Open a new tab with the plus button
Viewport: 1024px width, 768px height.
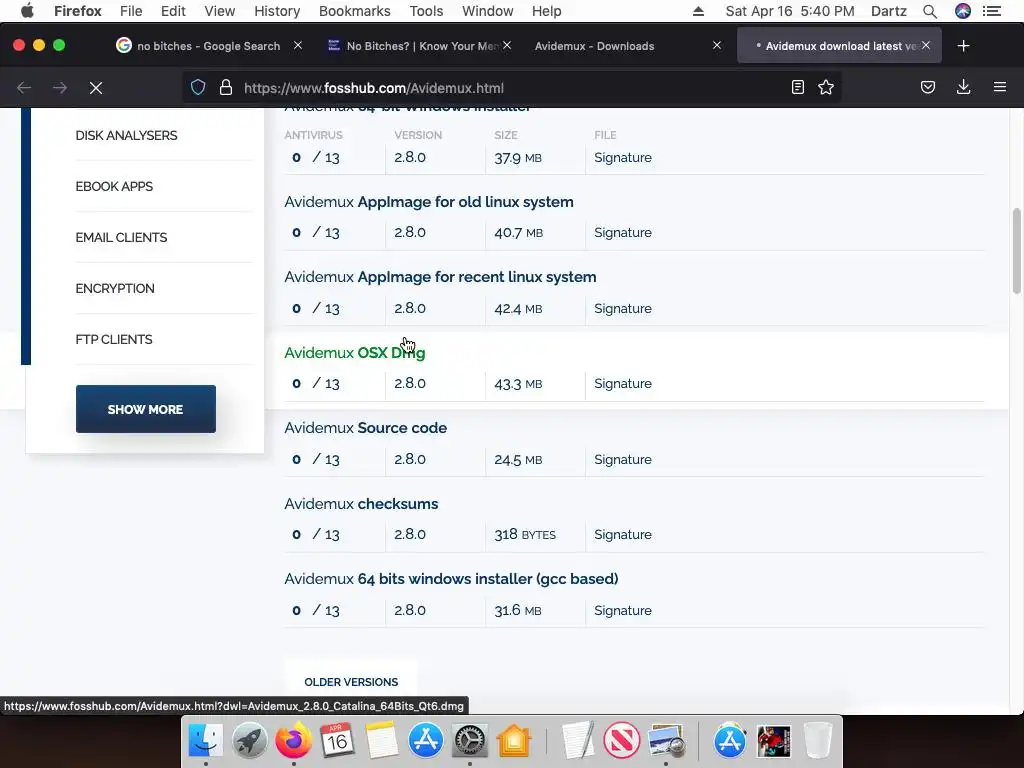pos(963,46)
